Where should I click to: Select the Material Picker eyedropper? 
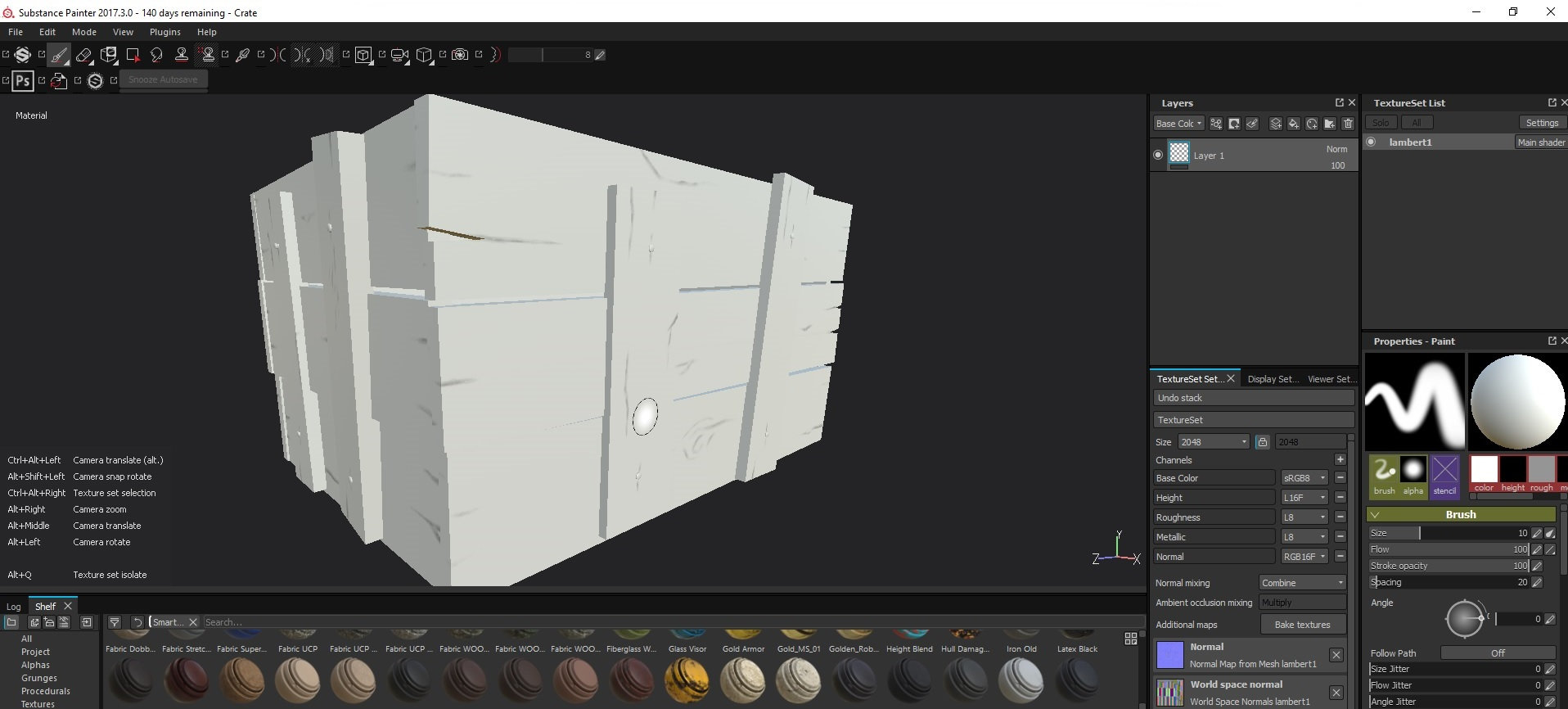(x=242, y=55)
